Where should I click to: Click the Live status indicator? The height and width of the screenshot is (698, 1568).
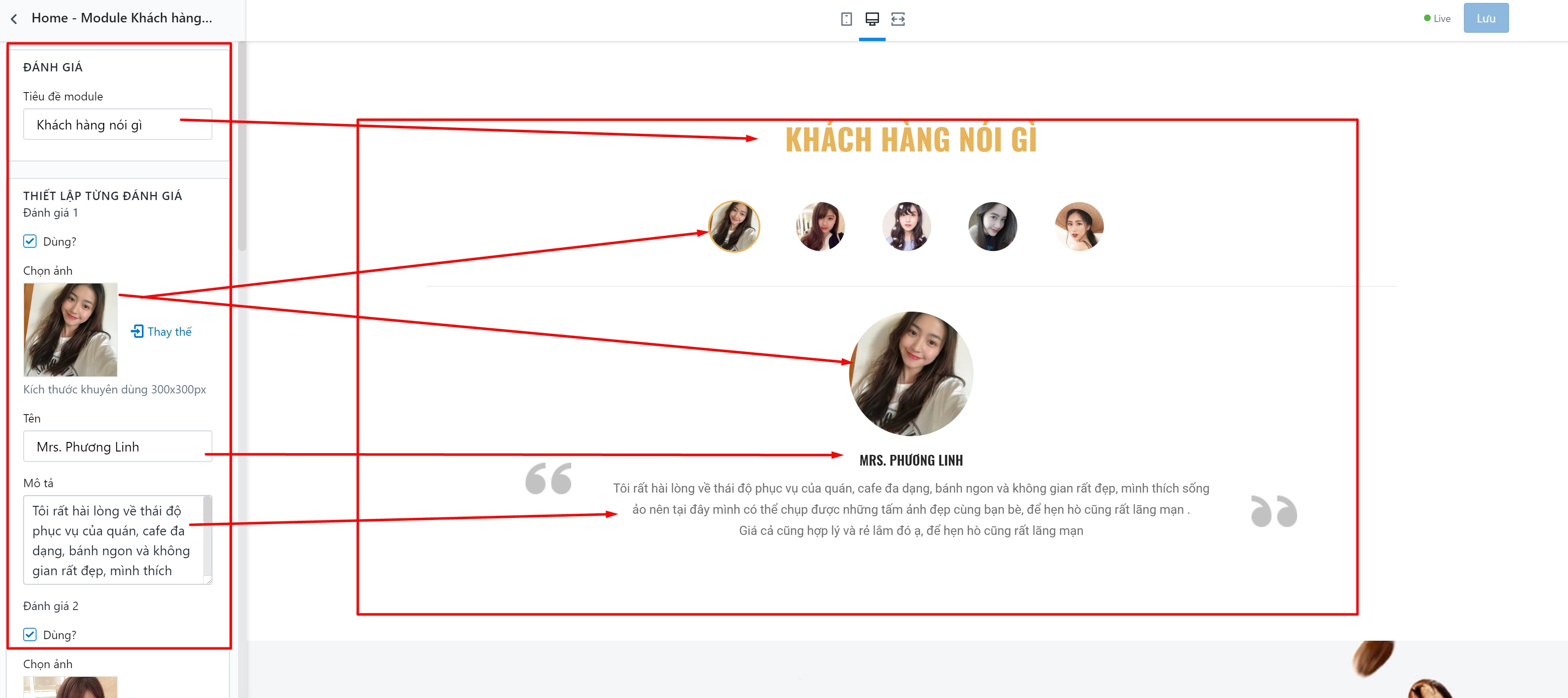[1437, 18]
